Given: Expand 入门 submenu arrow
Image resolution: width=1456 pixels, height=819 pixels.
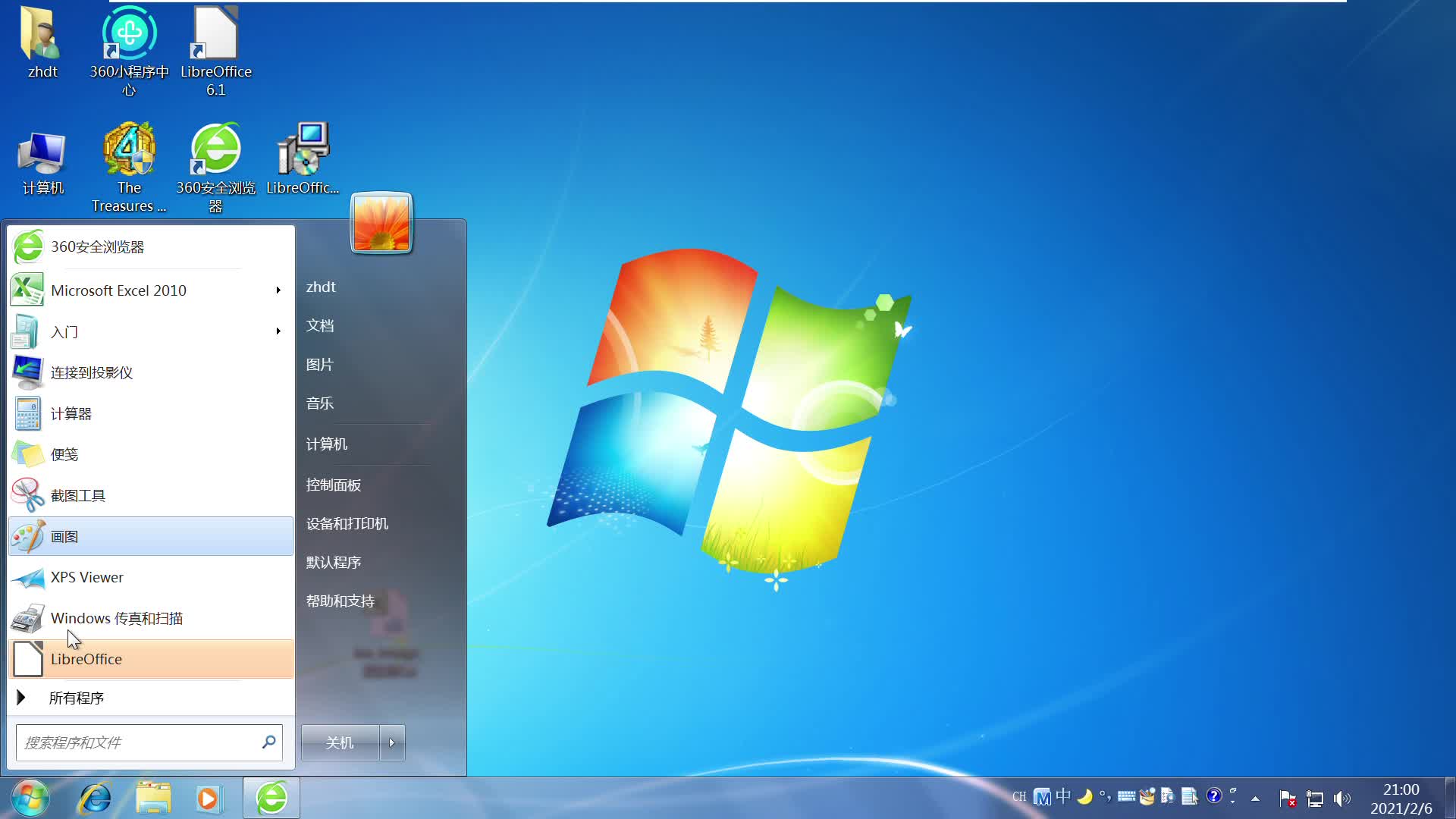Looking at the screenshot, I should [x=278, y=331].
